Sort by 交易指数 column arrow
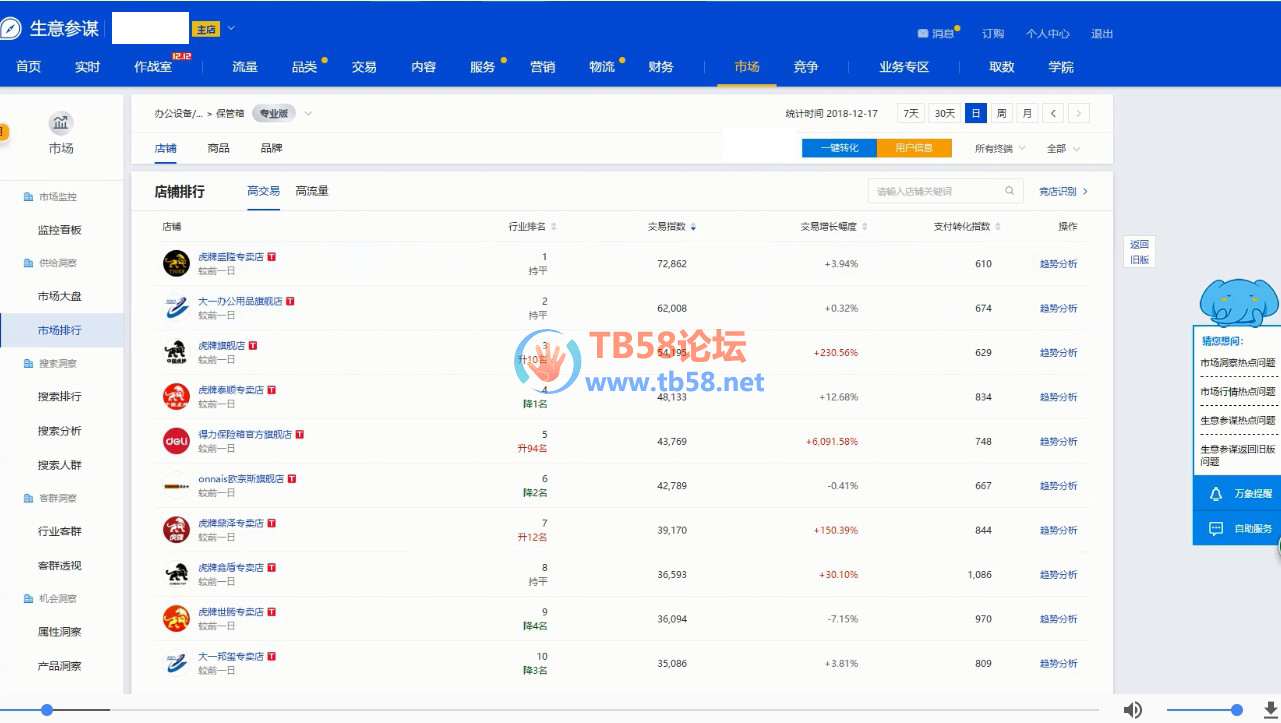This screenshot has width=1281, height=723. (693, 227)
